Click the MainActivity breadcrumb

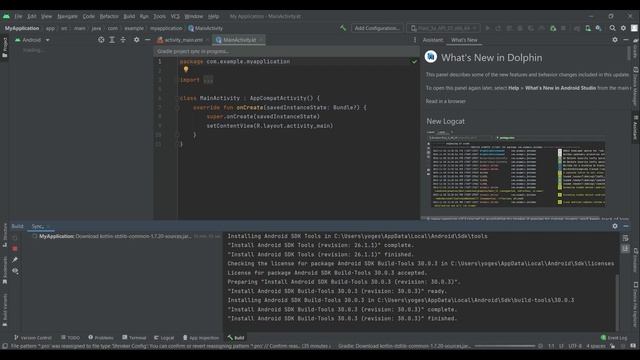[206, 28]
